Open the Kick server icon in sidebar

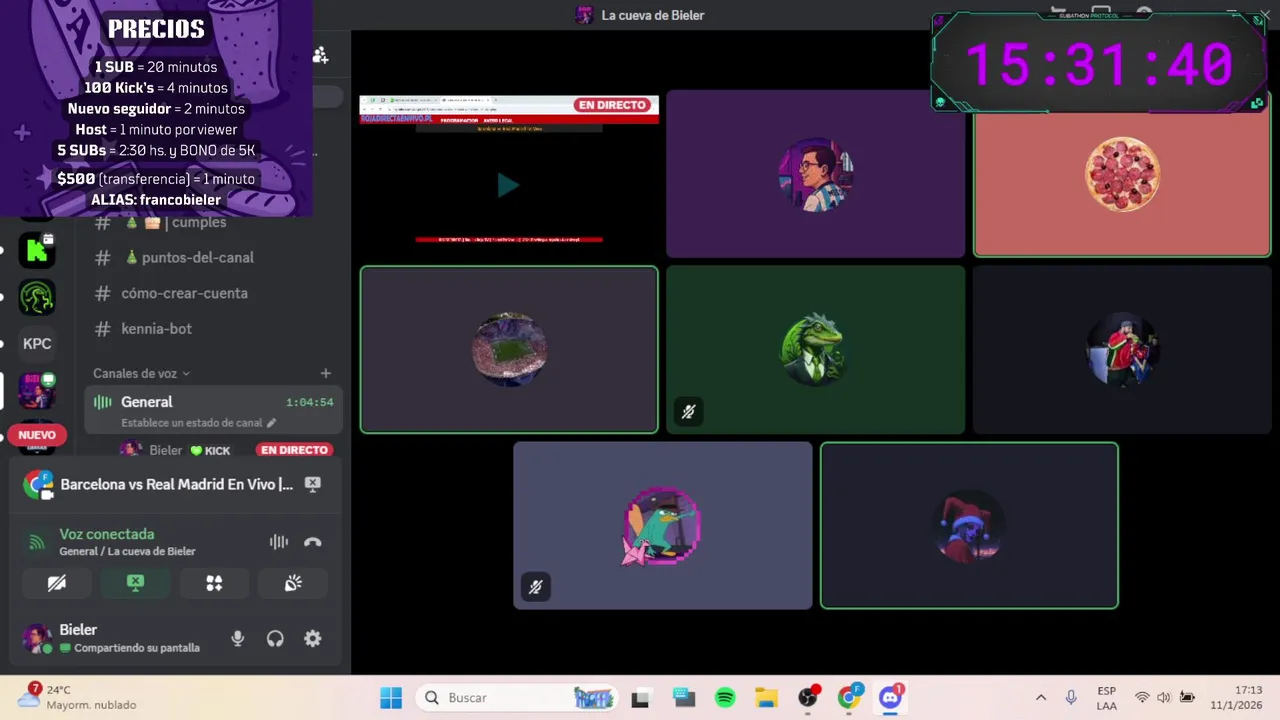pyautogui.click(x=37, y=249)
